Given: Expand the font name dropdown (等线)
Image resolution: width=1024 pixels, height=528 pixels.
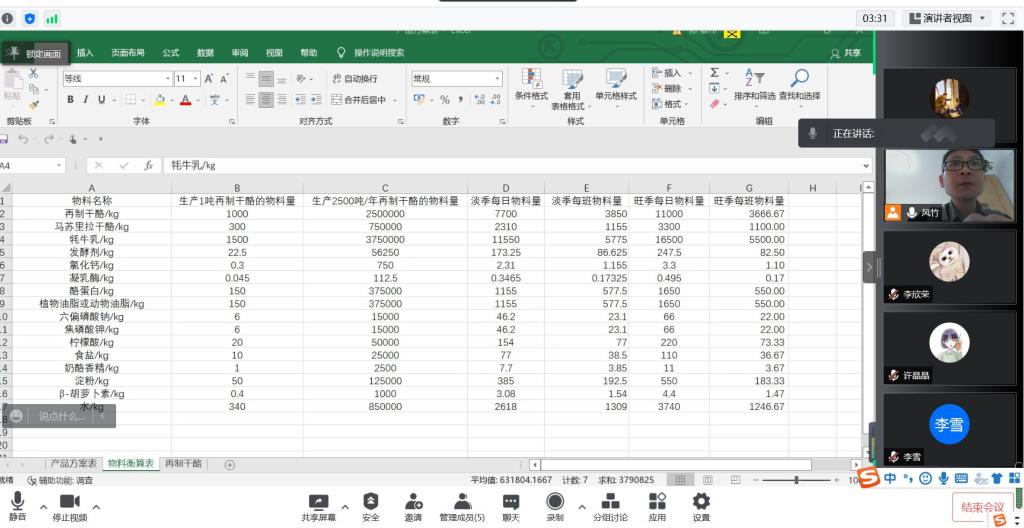Looking at the screenshot, I should (168, 78).
